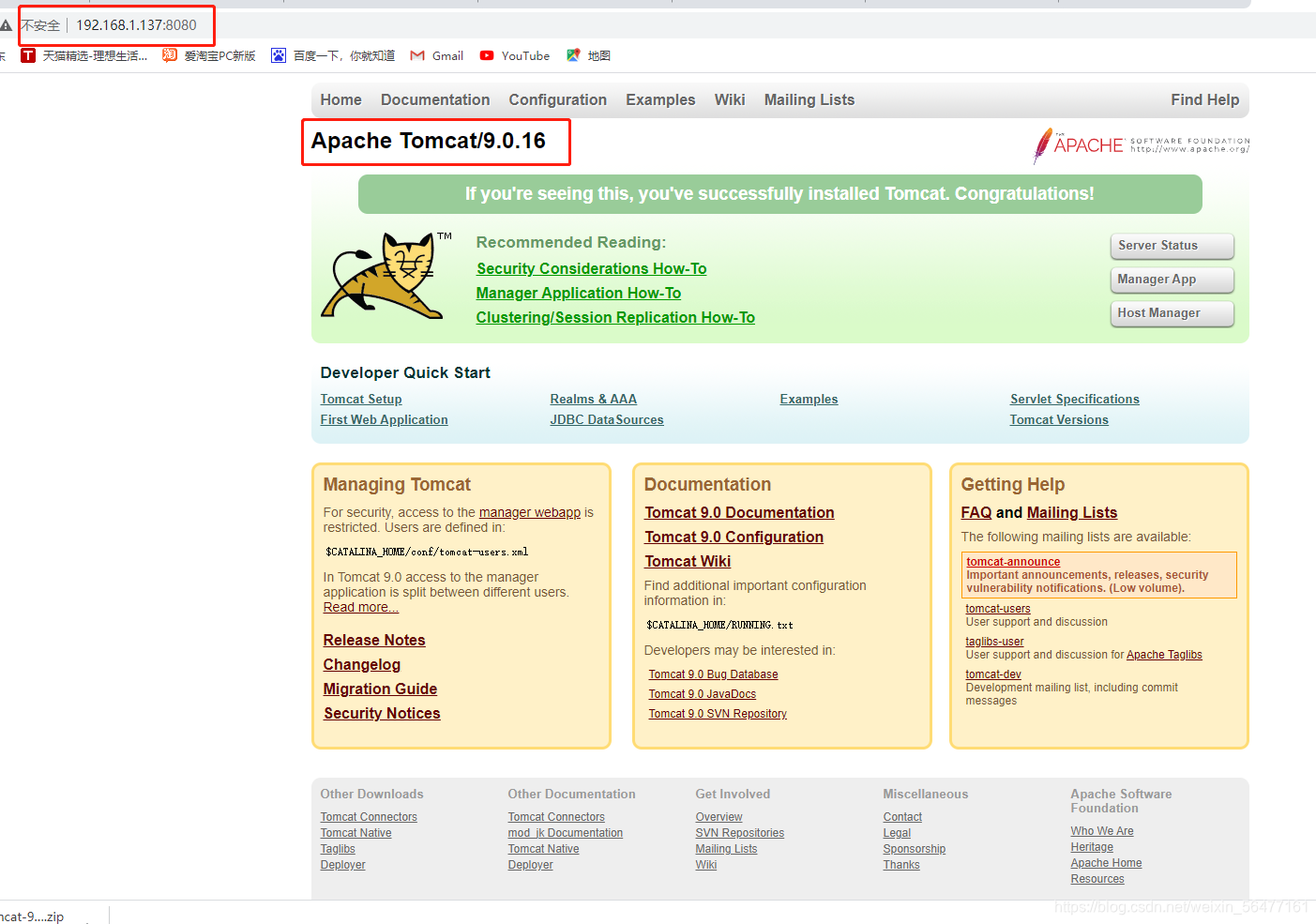Open the Apache Taglibs link
The height and width of the screenshot is (924, 1316).
(x=1164, y=655)
